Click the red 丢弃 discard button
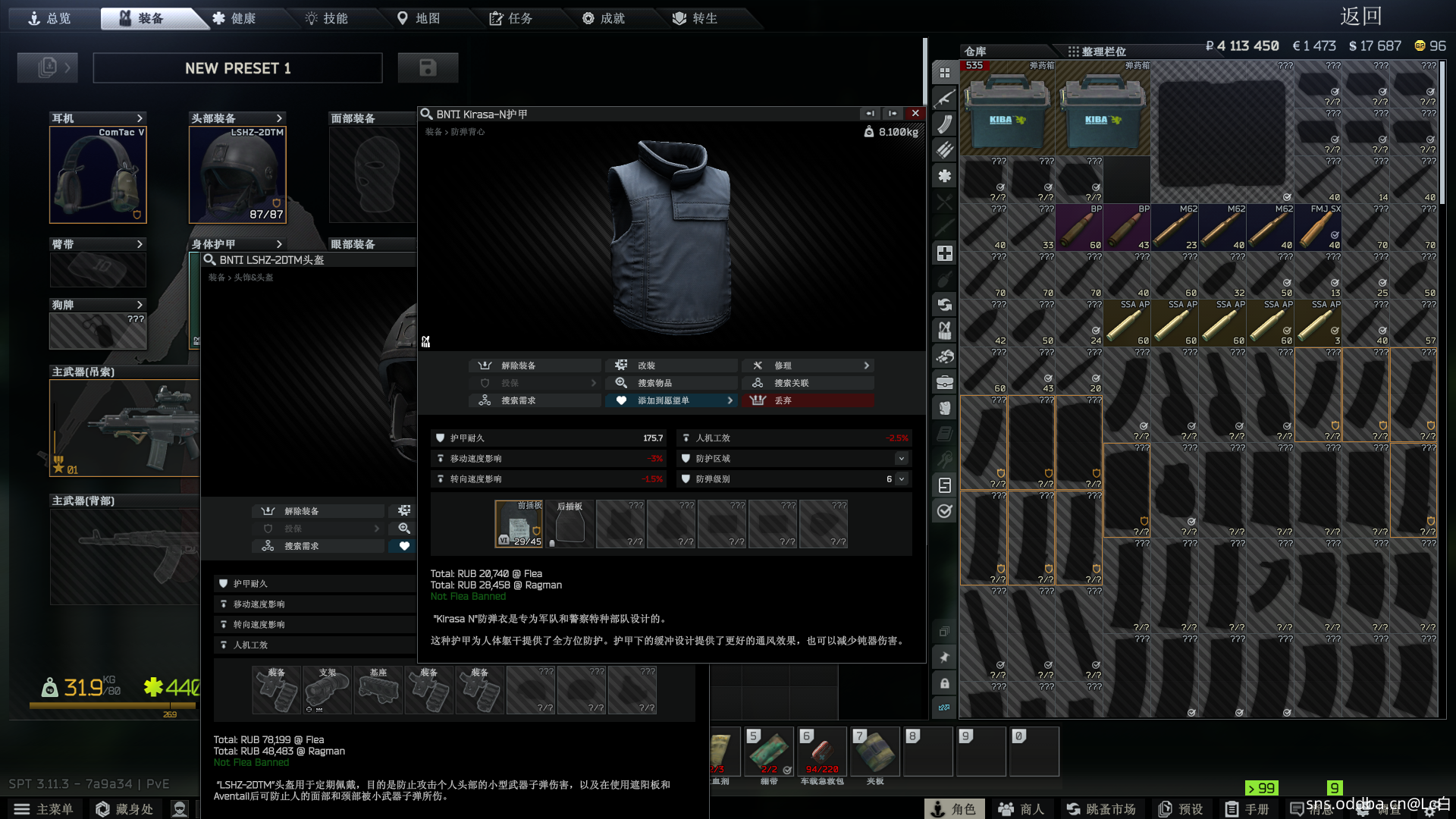1456x819 pixels. [x=808, y=400]
